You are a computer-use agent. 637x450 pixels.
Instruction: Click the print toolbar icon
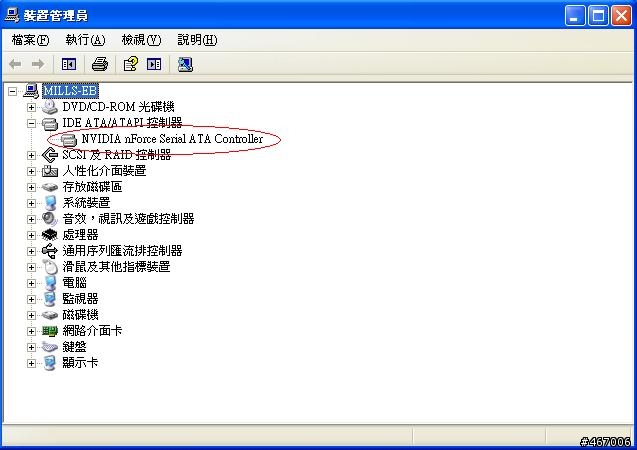[100, 64]
